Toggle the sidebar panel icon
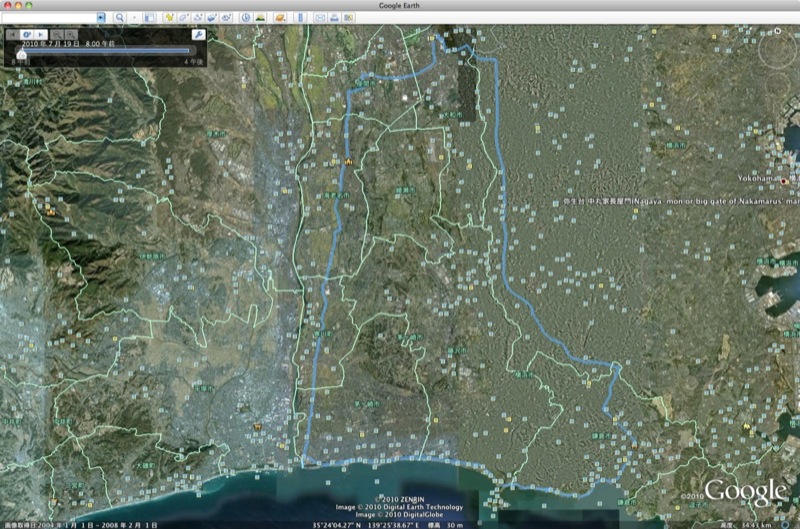The width and height of the screenshot is (800, 529). pos(149,18)
